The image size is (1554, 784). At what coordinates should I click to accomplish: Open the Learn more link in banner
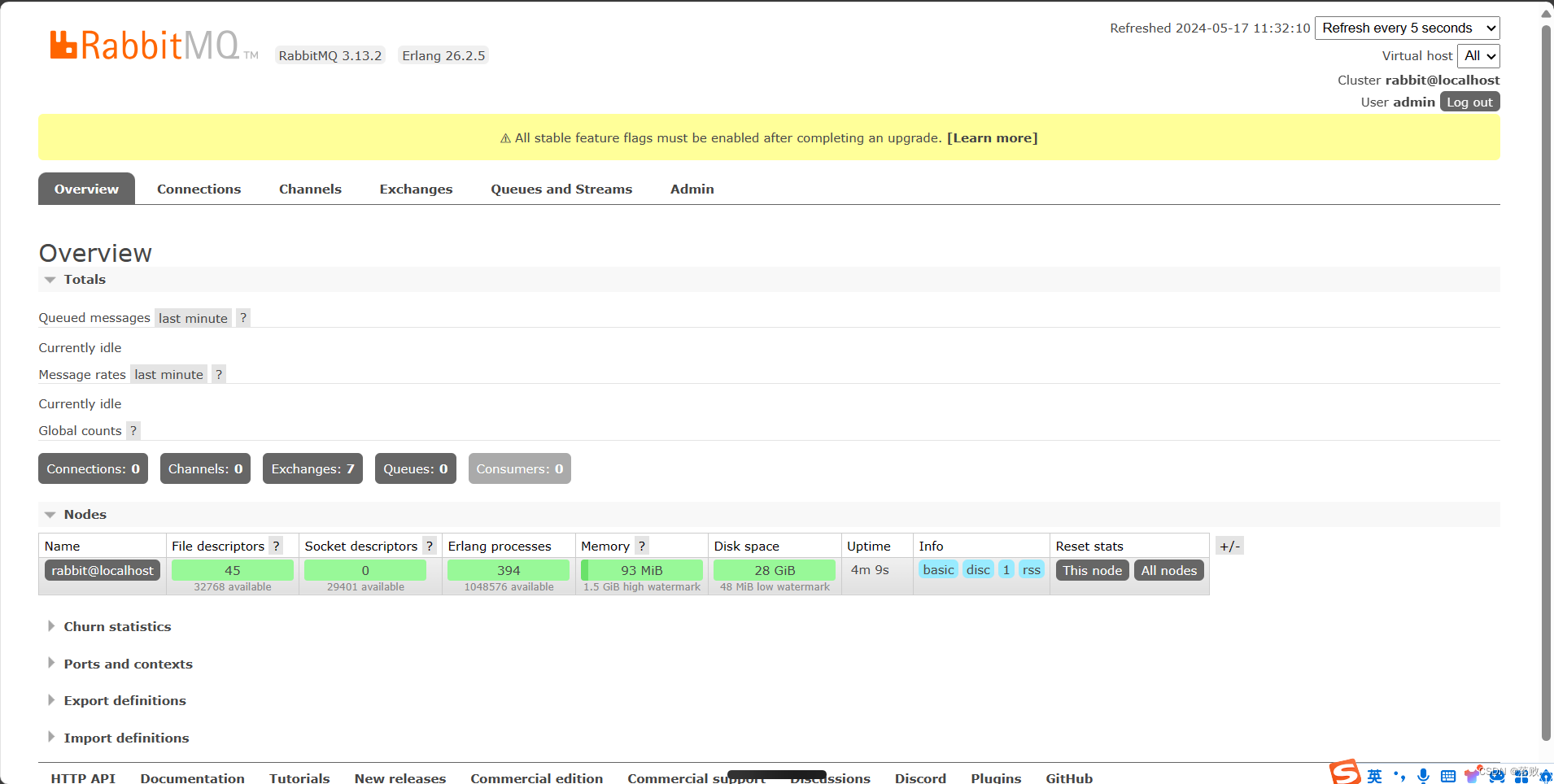pyautogui.click(x=992, y=137)
